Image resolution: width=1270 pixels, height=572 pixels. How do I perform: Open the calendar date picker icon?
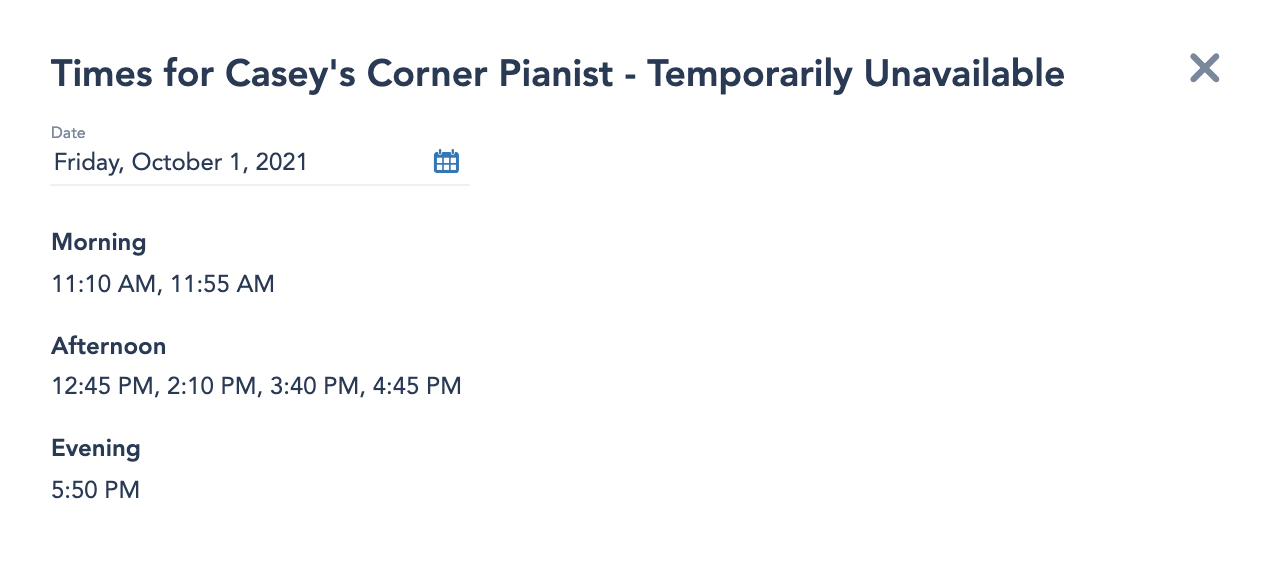(446, 162)
